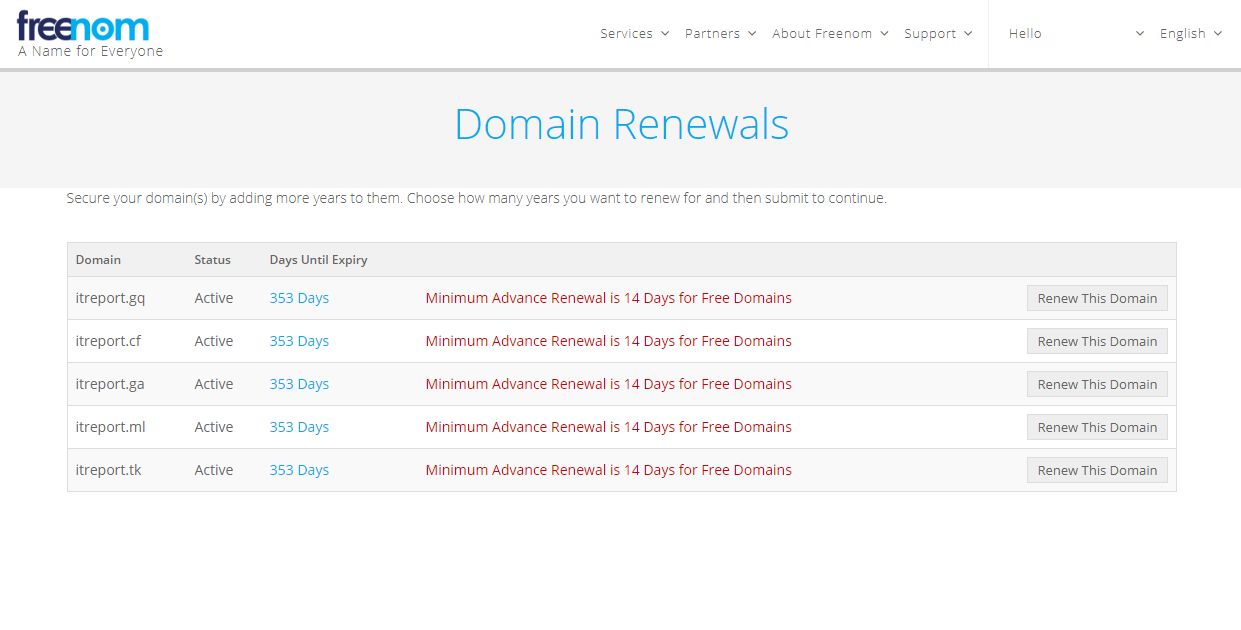This screenshot has height=630, width=1241.
Task: Renew the itreport.tk domain
Action: (1097, 470)
